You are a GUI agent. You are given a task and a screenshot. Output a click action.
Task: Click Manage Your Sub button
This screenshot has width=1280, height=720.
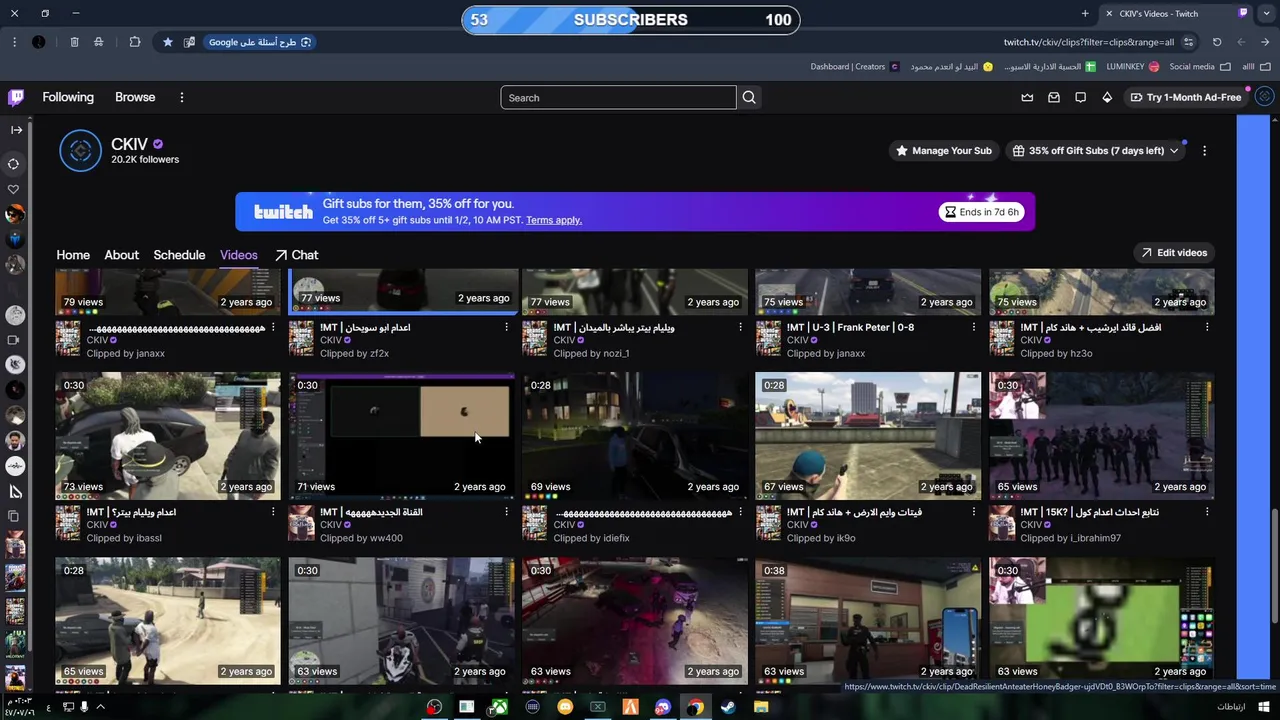(944, 151)
